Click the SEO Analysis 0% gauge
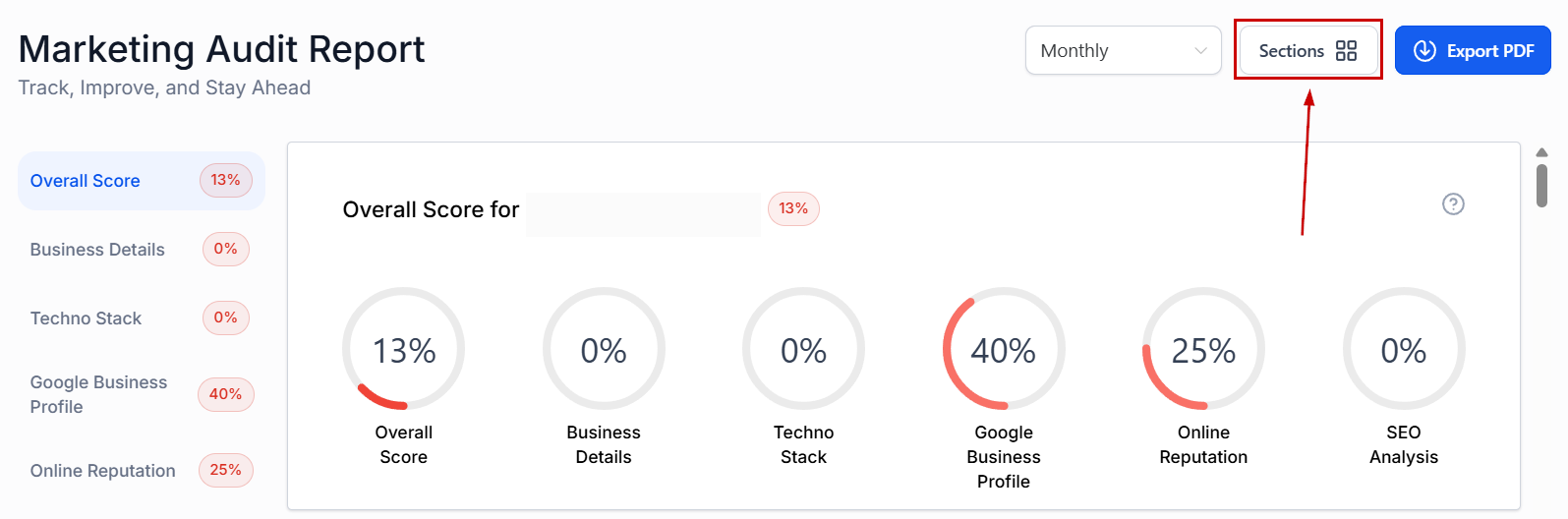Viewport: 1568px width, 519px height. 1403,349
